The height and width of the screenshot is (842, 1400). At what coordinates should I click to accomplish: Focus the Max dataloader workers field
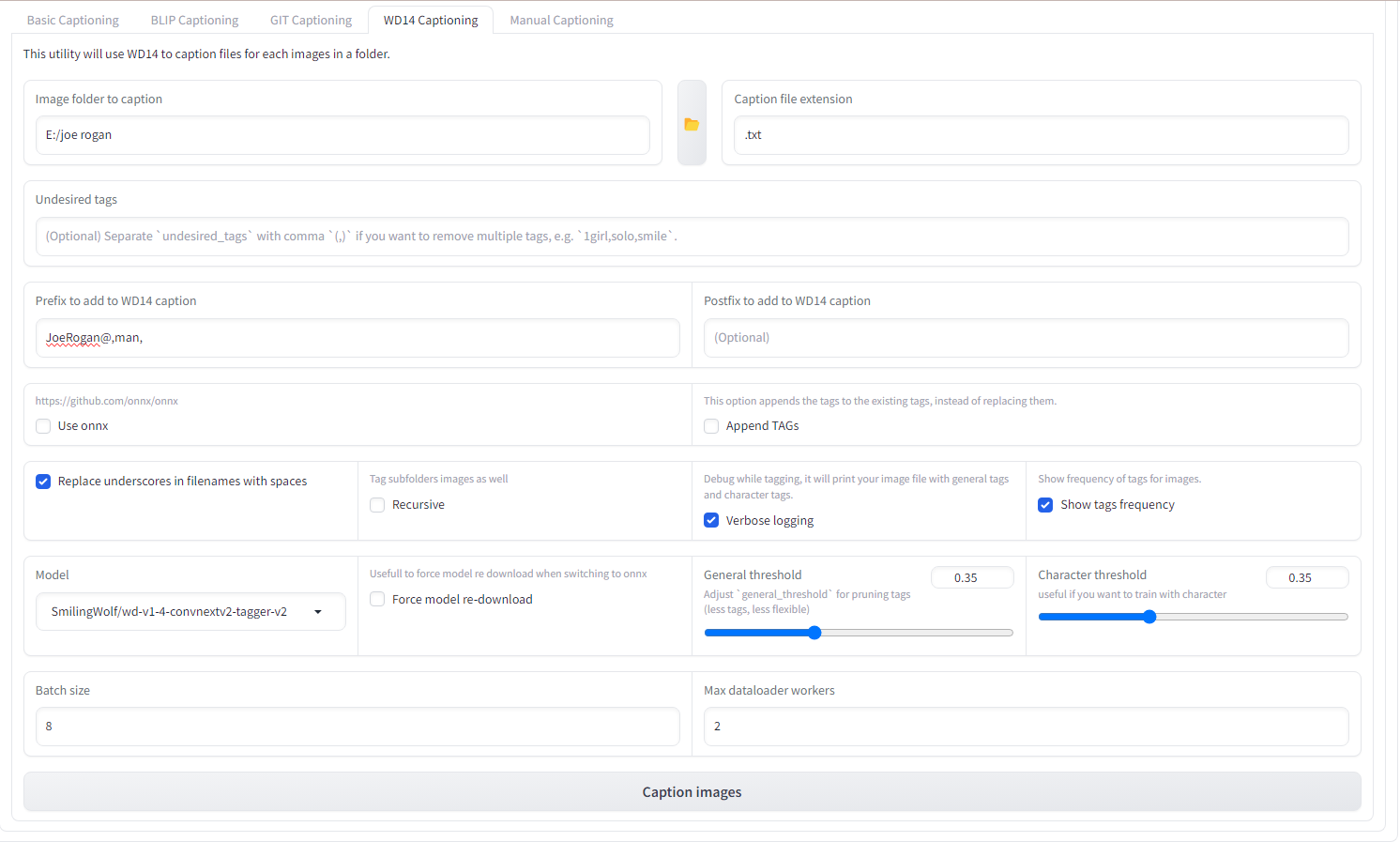pos(1027,727)
